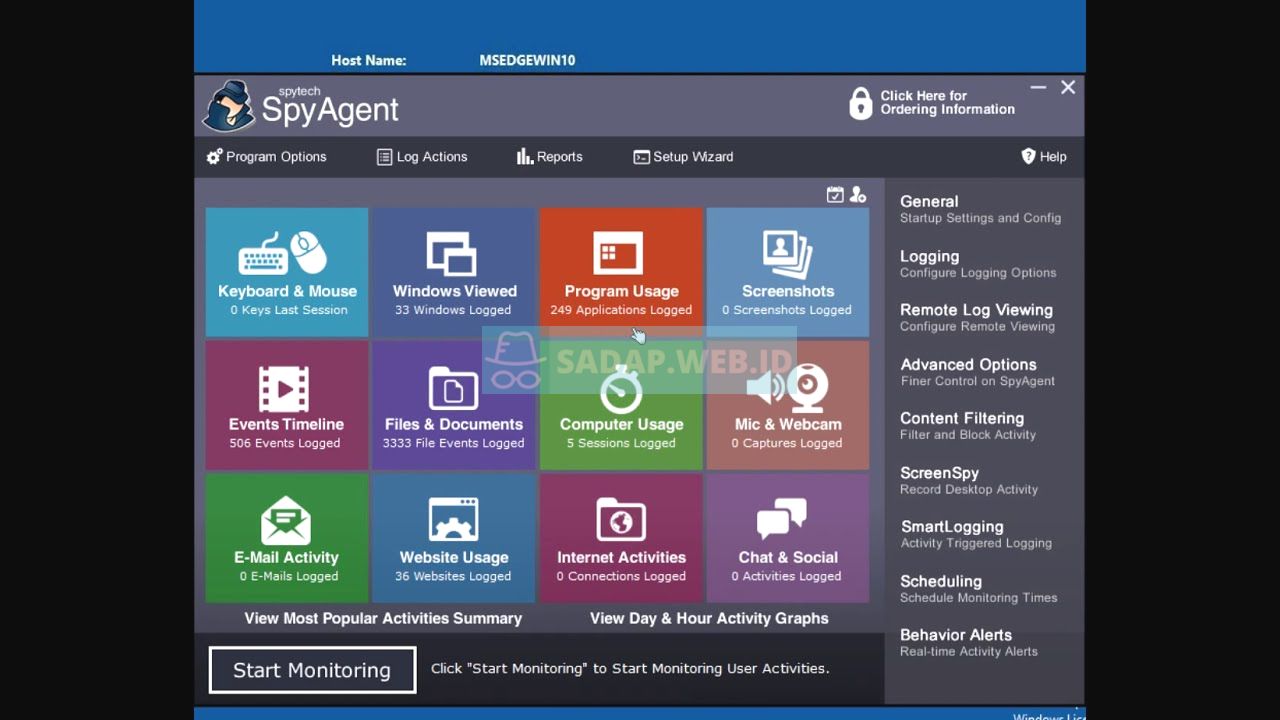Open Log Actions menu
Viewport: 1280px width, 720px height.
pos(422,157)
